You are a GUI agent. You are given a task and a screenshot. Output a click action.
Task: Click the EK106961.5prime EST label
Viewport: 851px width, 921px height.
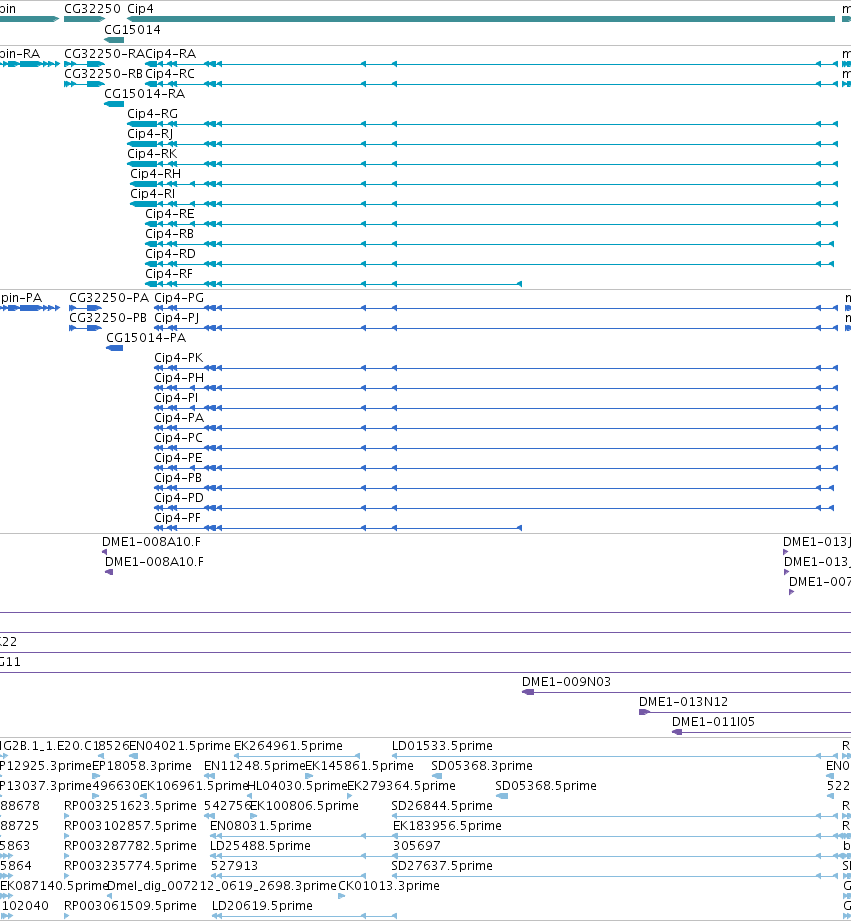click(194, 786)
